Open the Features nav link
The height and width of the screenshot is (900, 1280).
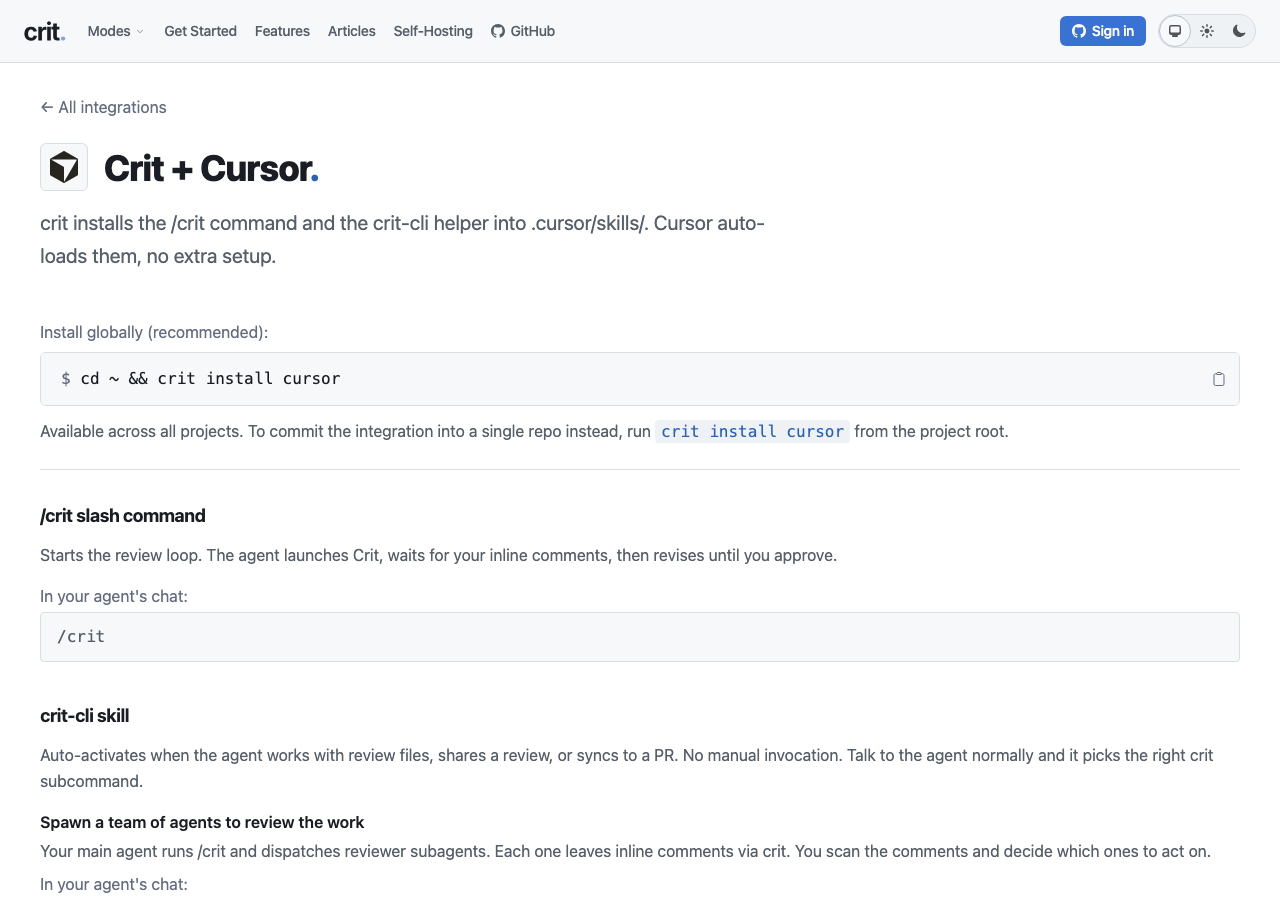[282, 31]
